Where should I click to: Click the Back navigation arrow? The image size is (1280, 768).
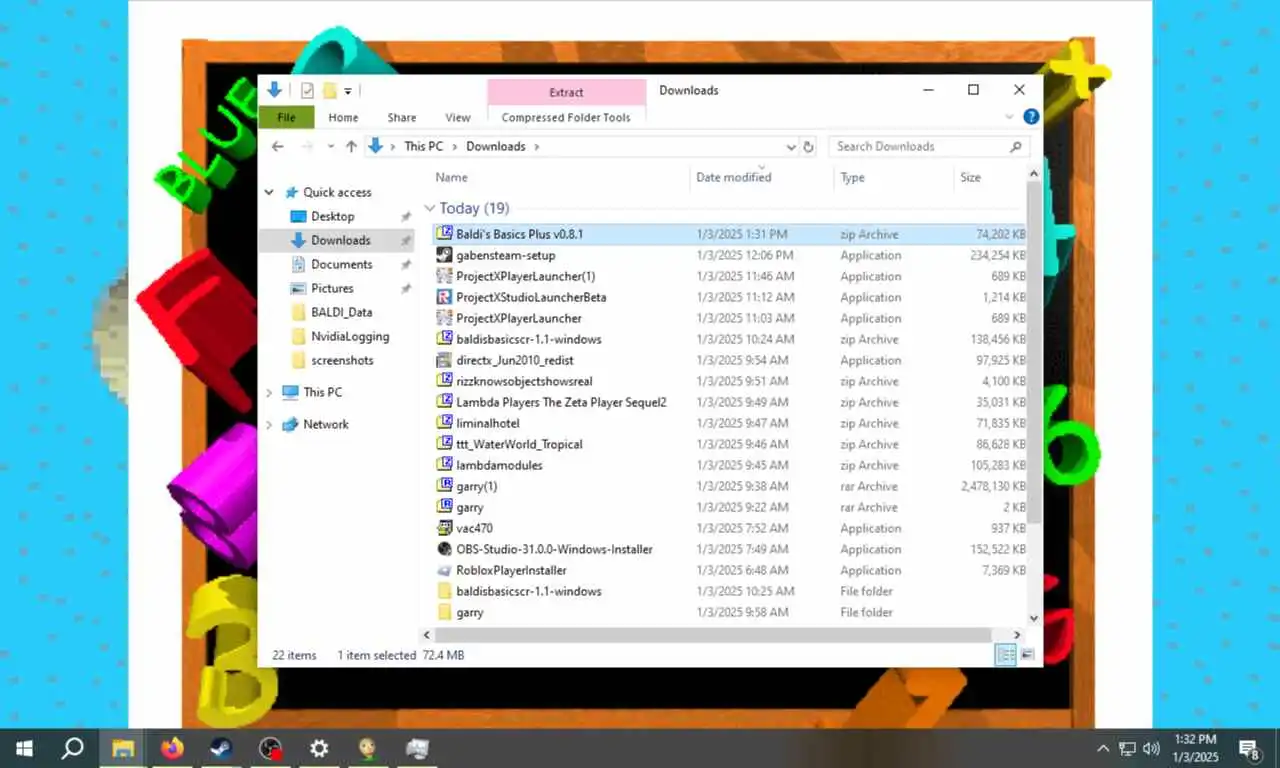point(278,146)
